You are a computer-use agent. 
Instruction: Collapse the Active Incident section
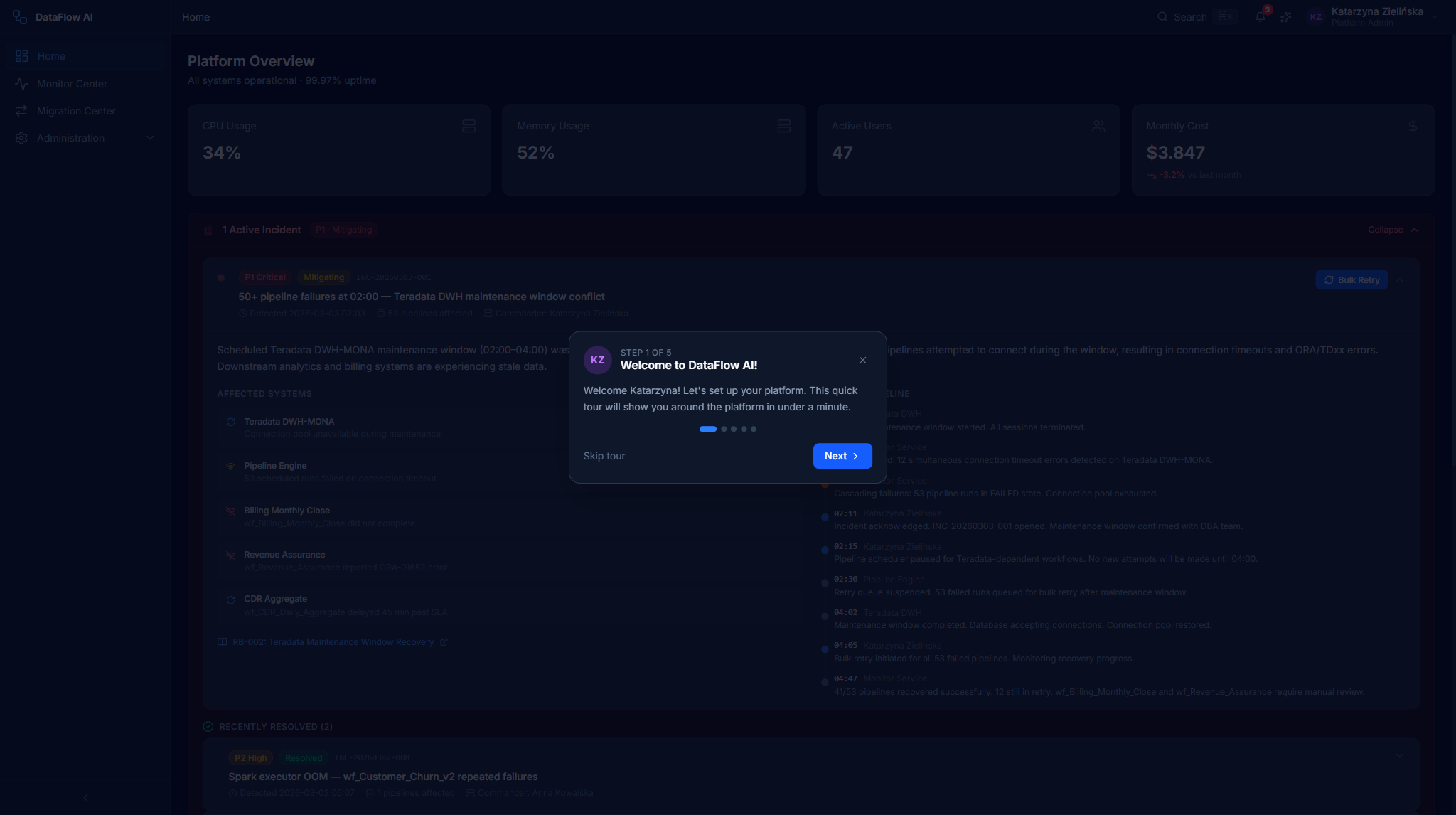point(1393,230)
